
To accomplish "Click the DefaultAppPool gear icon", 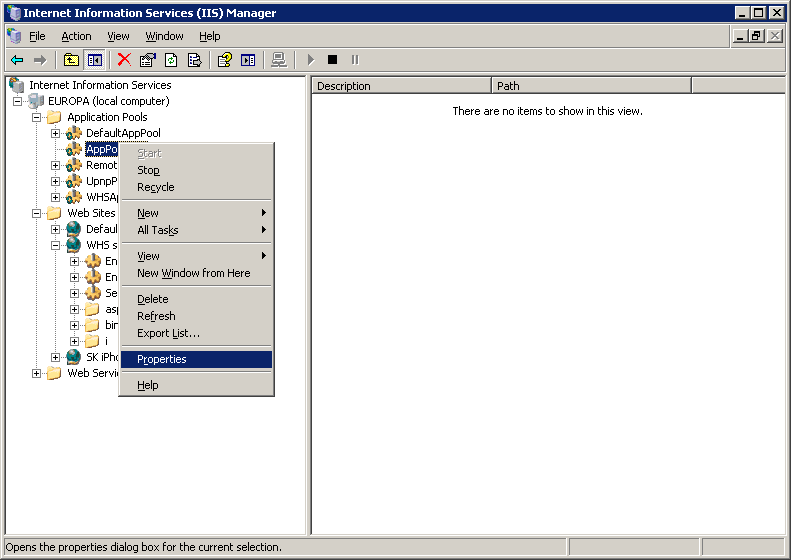I will click(x=74, y=133).
